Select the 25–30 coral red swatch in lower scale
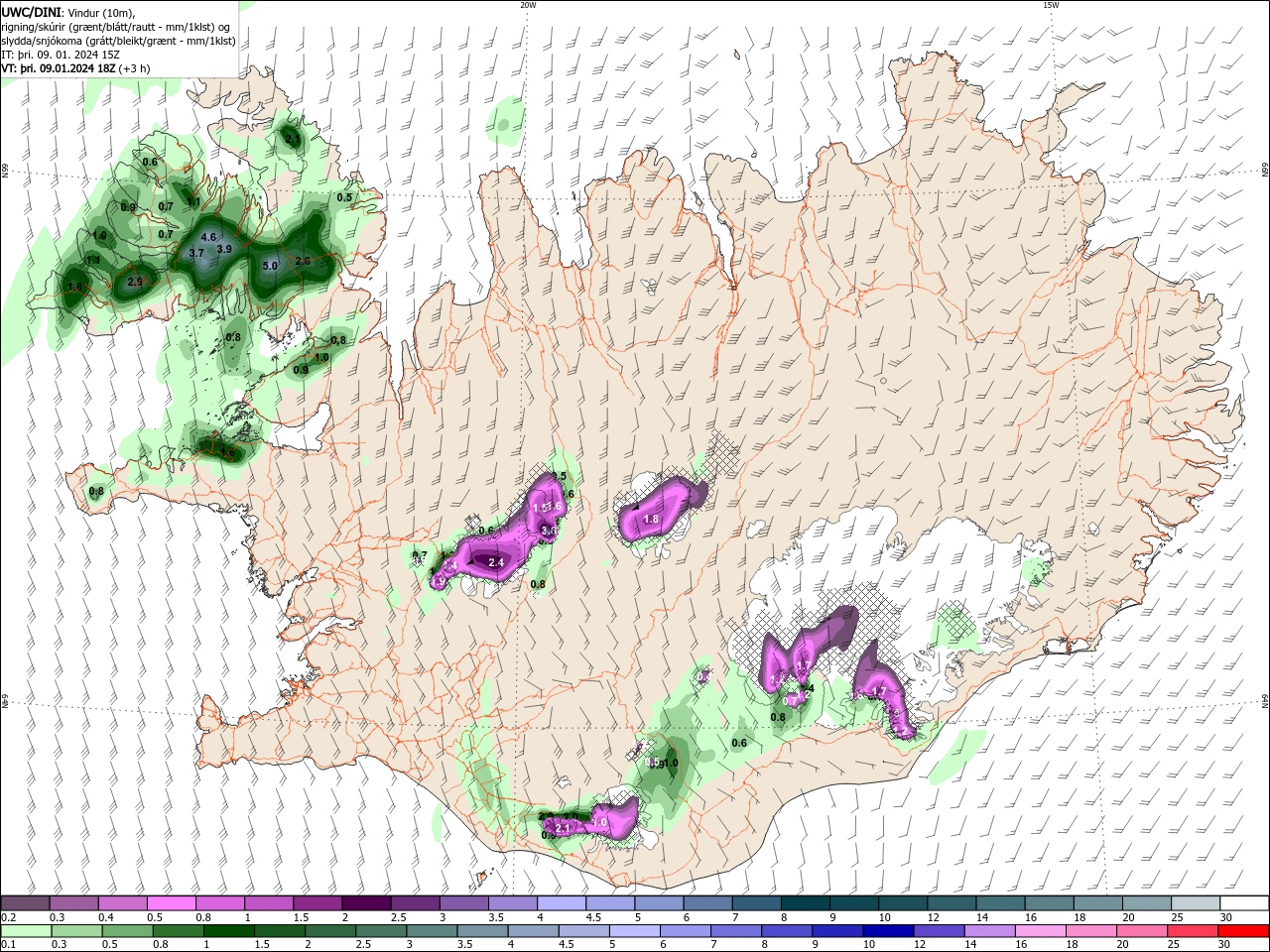 point(1193,931)
